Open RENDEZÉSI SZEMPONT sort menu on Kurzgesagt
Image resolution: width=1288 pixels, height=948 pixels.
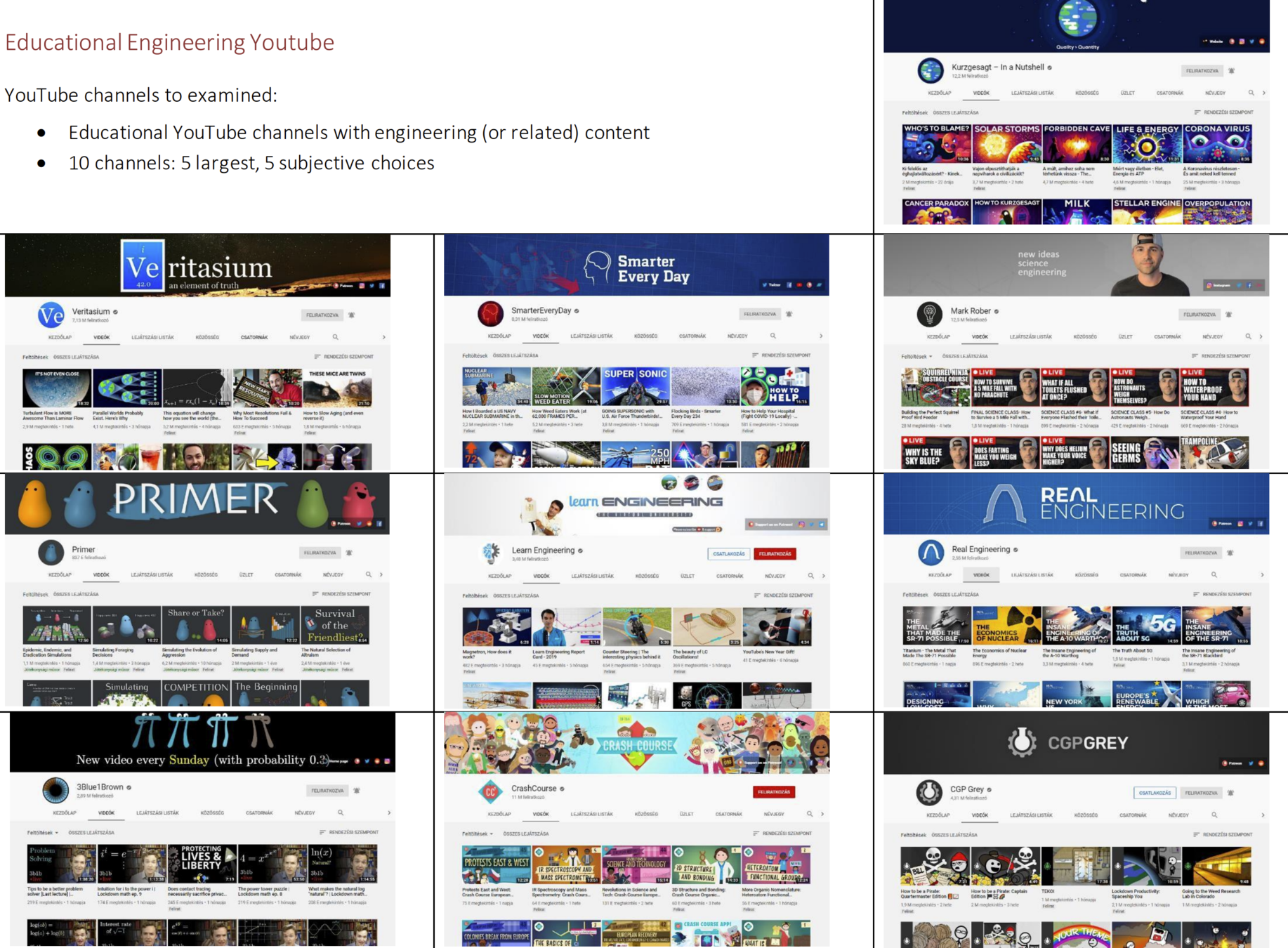[1223, 112]
